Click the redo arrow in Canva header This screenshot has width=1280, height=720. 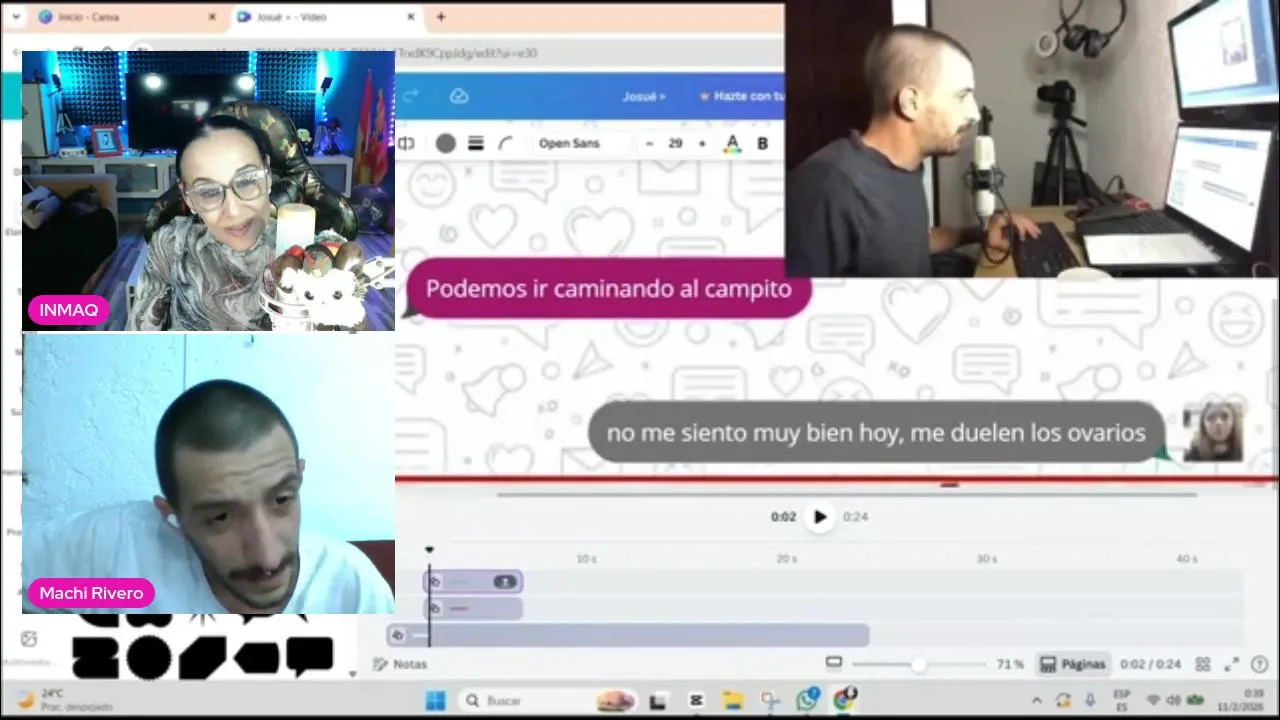coord(411,96)
